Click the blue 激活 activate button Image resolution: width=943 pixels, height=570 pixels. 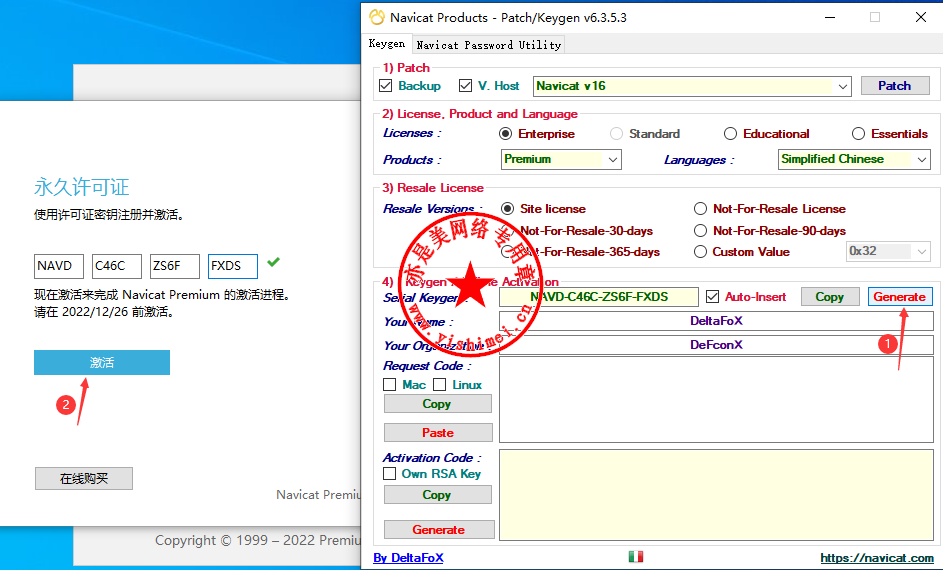[102, 363]
